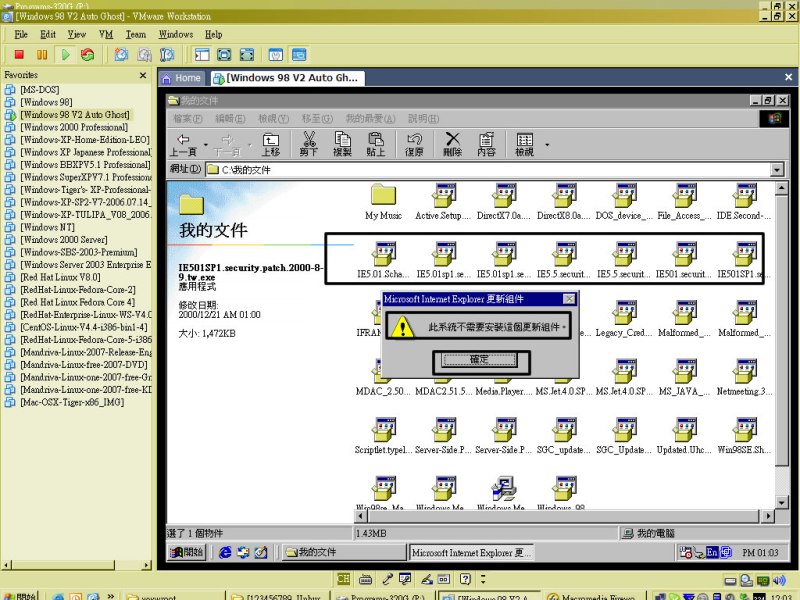Select the DirectX7.0a file icon
The image size is (800, 600).
pos(504,202)
